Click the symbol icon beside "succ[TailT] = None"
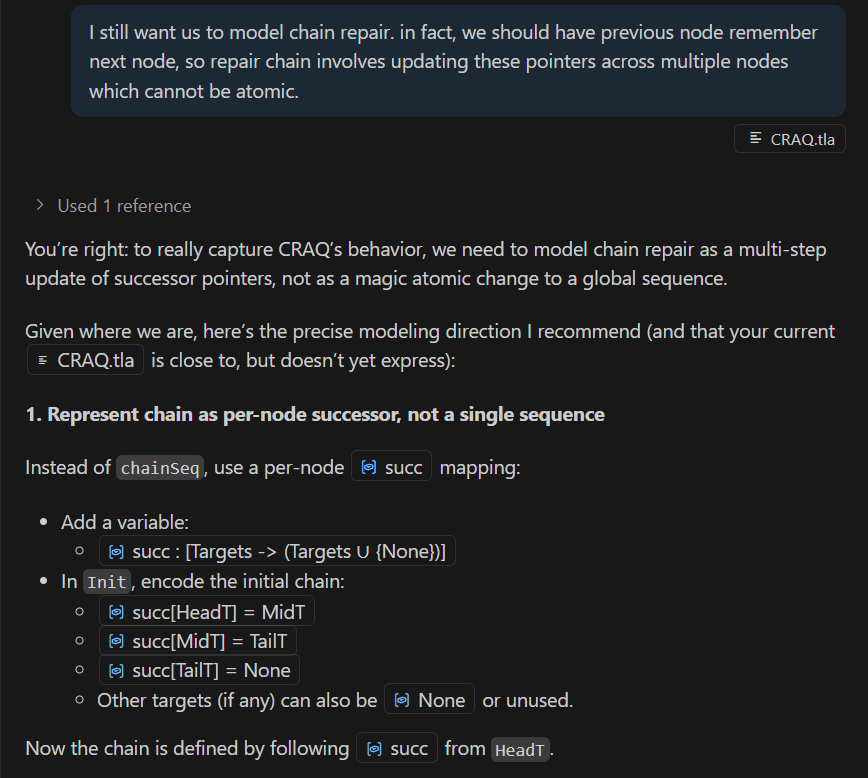This screenshot has width=868, height=778. [x=116, y=670]
